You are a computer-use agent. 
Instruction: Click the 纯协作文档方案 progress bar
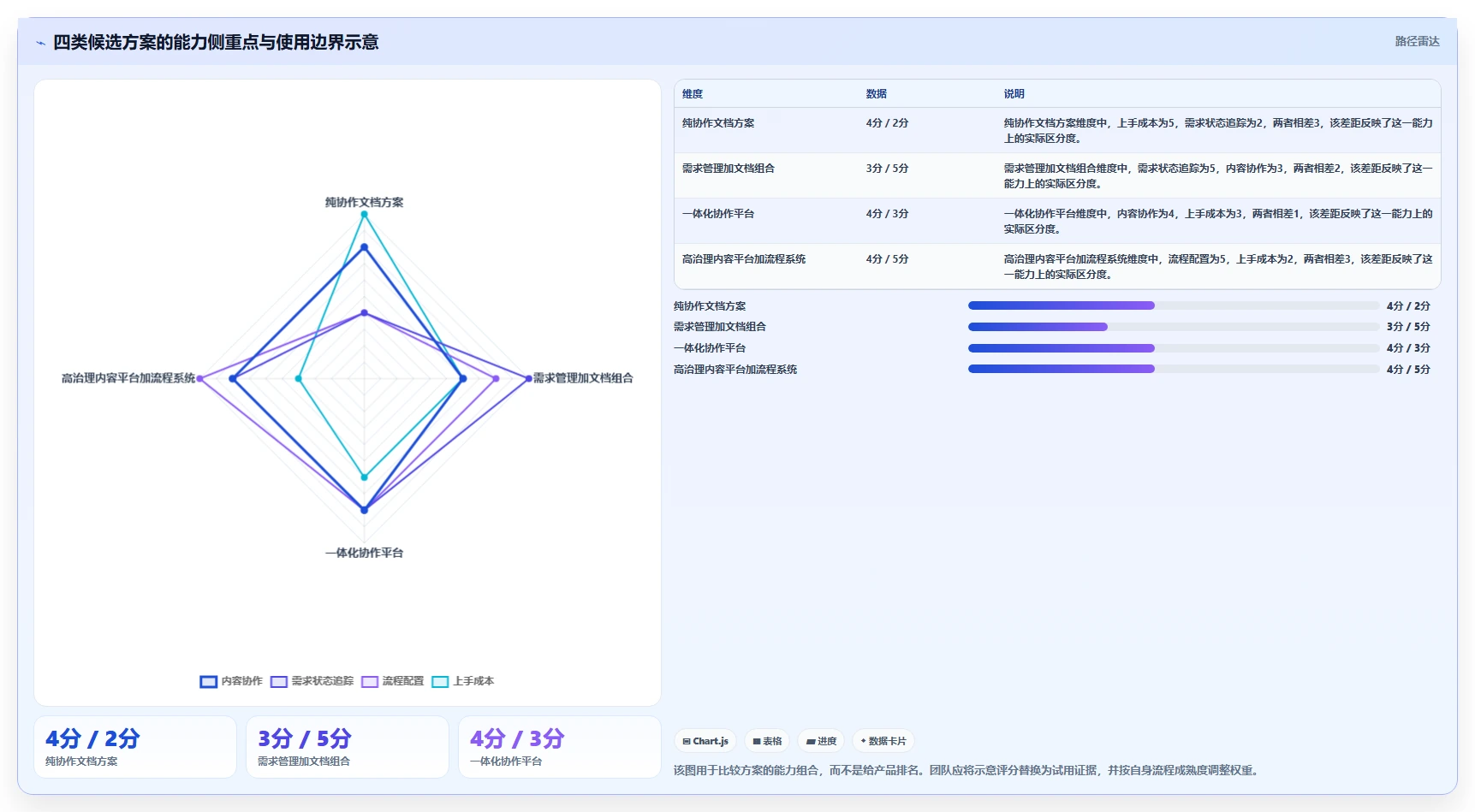tap(1173, 305)
